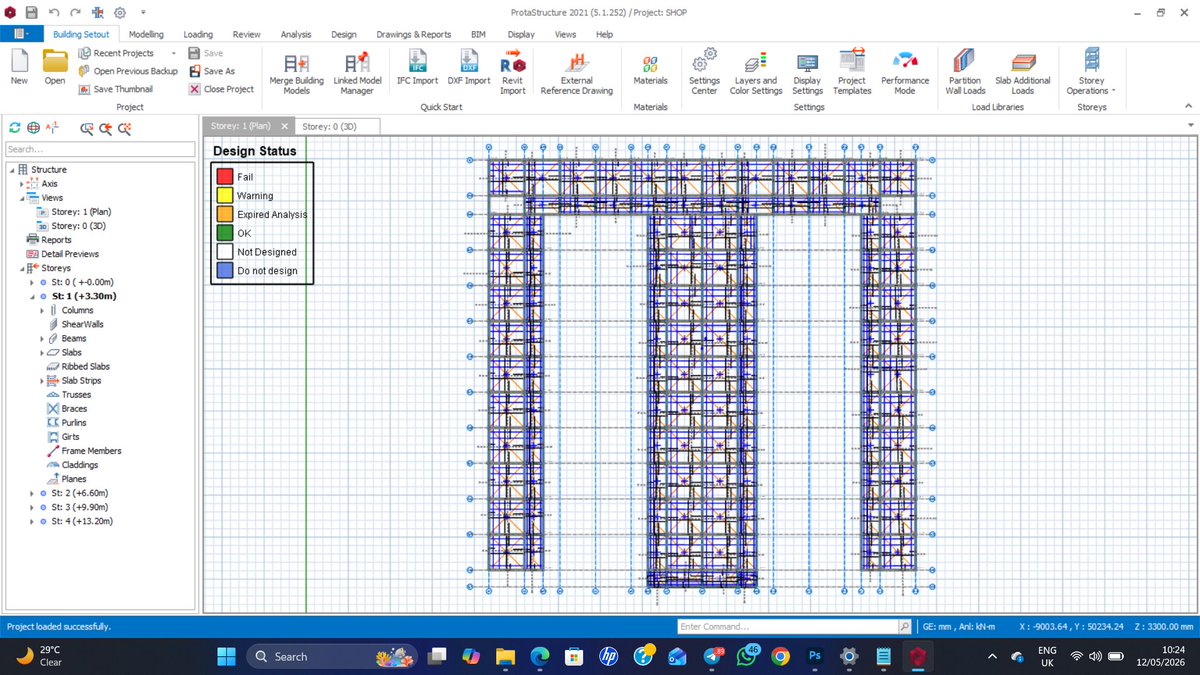Open the Drawings & Reports tab
This screenshot has height=675, width=1200.
point(413,34)
